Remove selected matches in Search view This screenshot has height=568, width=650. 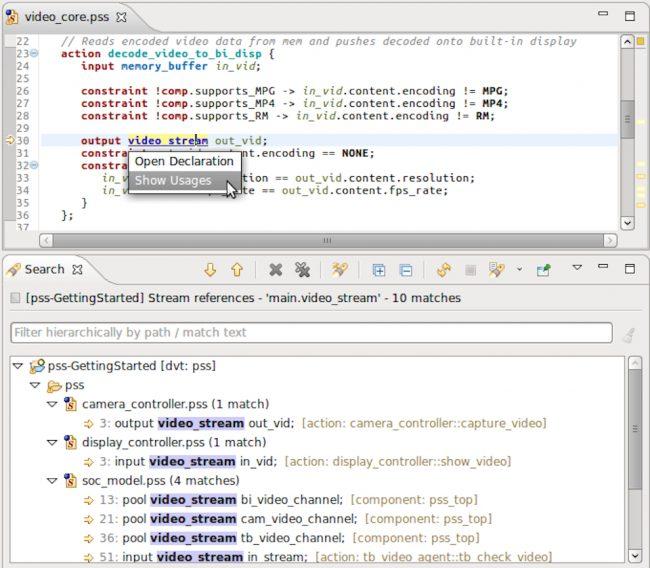(276, 270)
